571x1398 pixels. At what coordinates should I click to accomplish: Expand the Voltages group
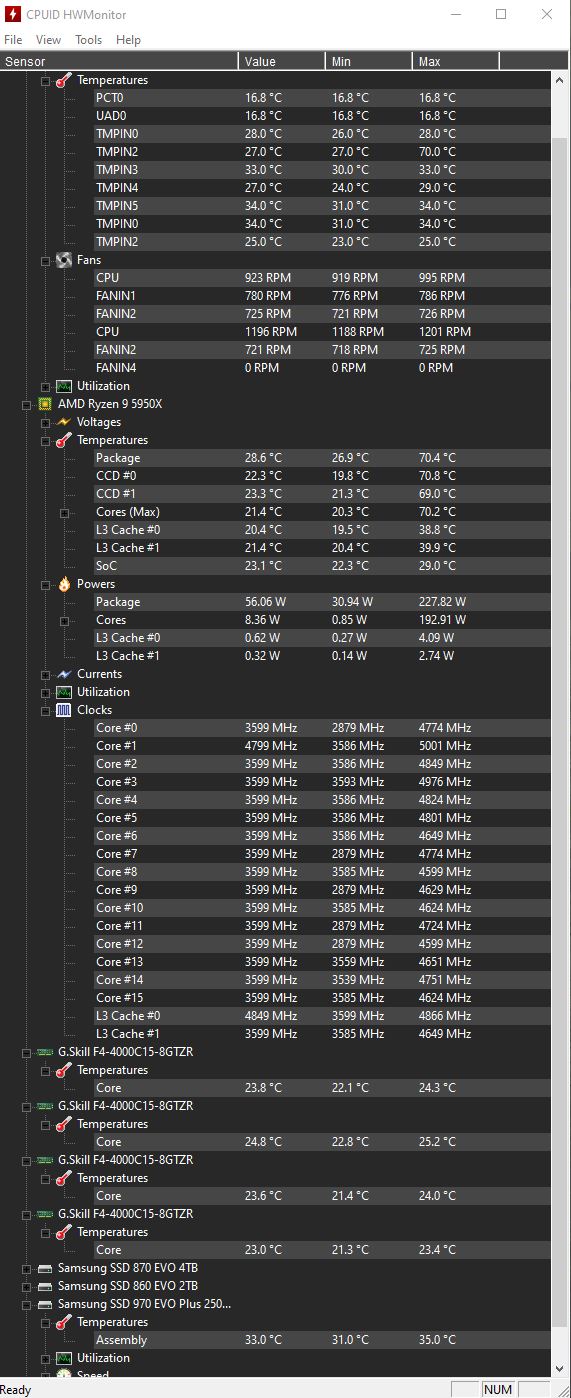click(x=45, y=422)
